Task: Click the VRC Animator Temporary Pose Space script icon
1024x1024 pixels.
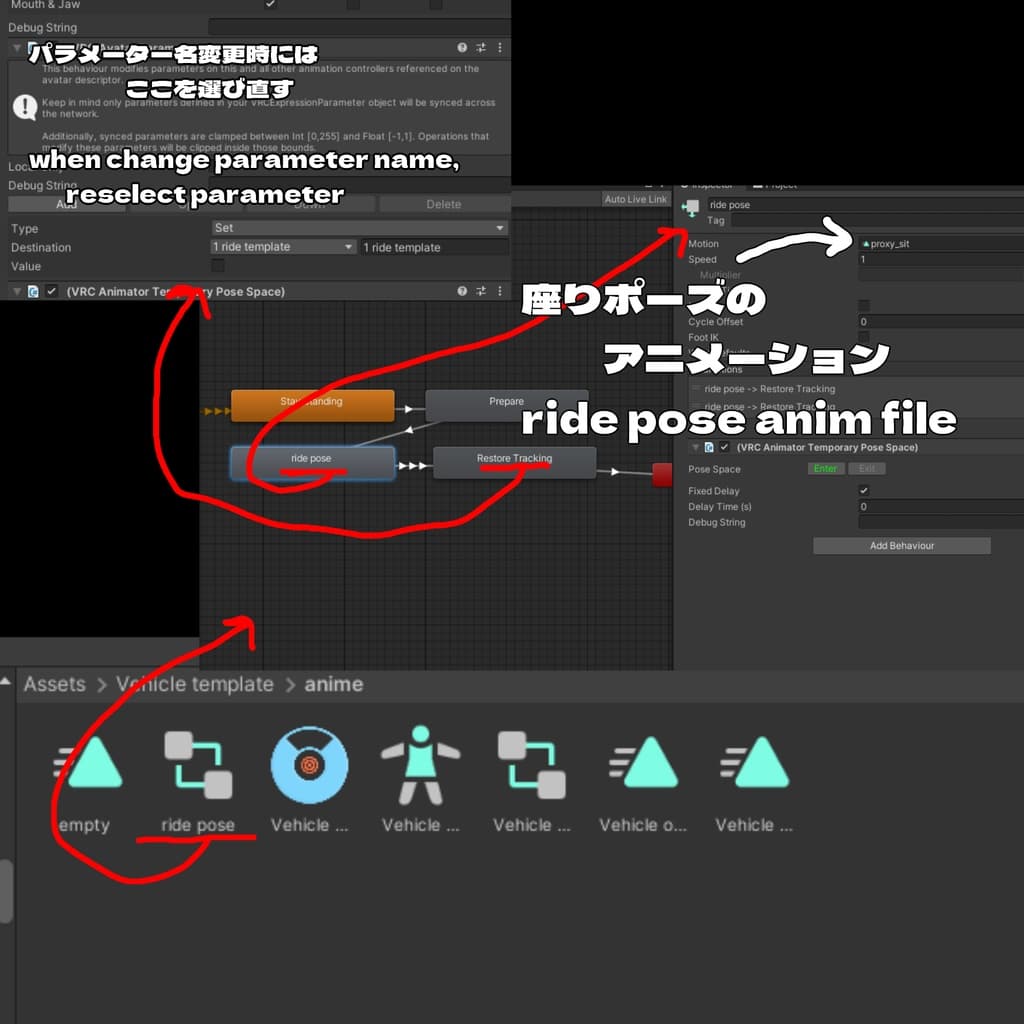Action: tap(33, 291)
